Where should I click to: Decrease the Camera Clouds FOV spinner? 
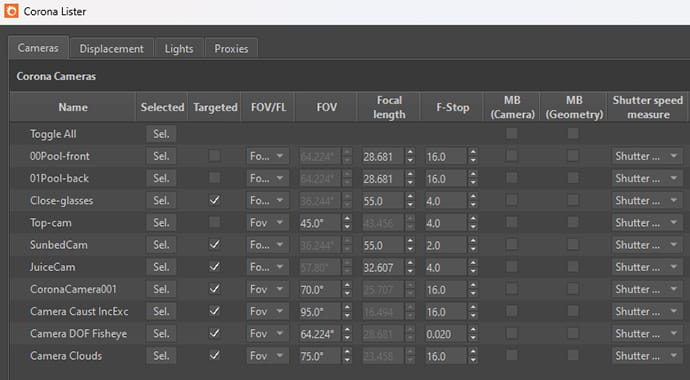(x=347, y=360)
